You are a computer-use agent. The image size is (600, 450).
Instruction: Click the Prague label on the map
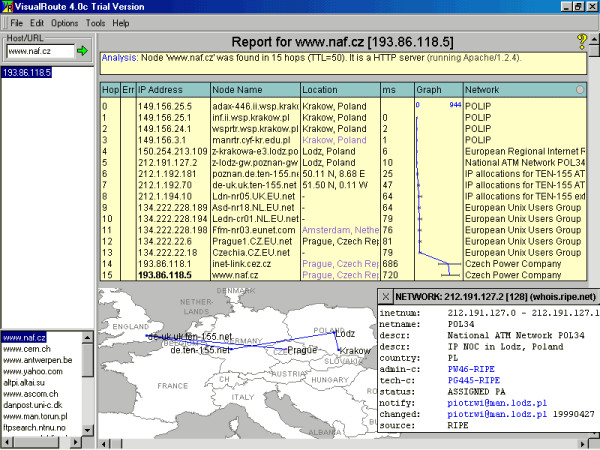click(x=302, y=350)
